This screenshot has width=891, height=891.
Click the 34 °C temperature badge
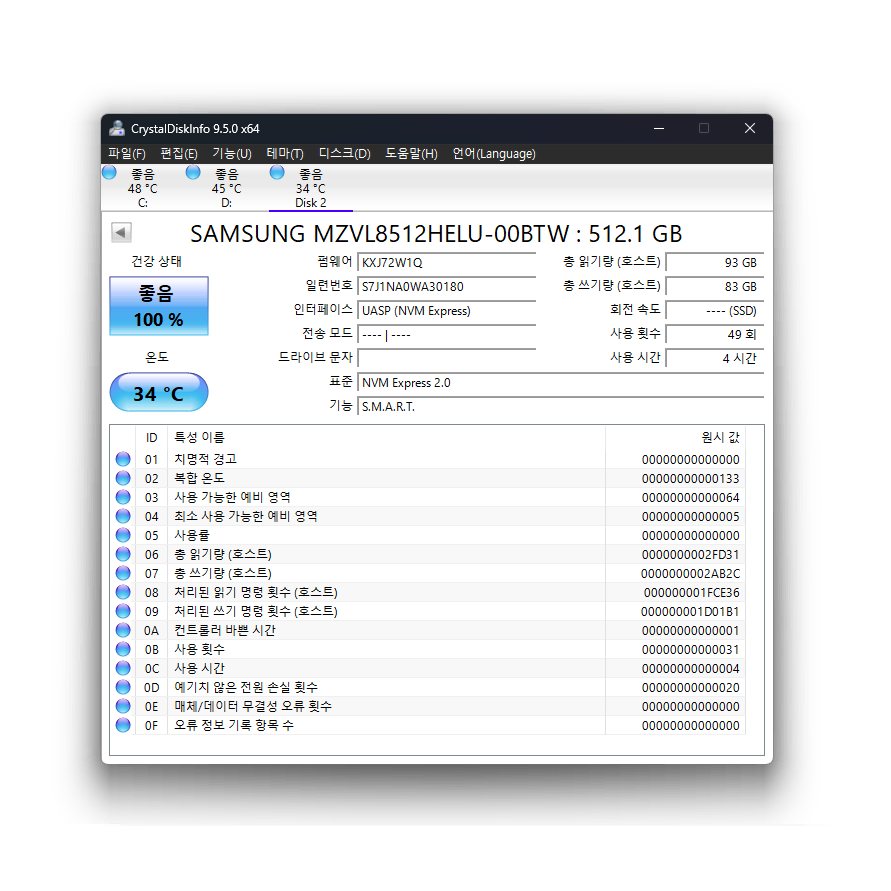tap(158, 392)
